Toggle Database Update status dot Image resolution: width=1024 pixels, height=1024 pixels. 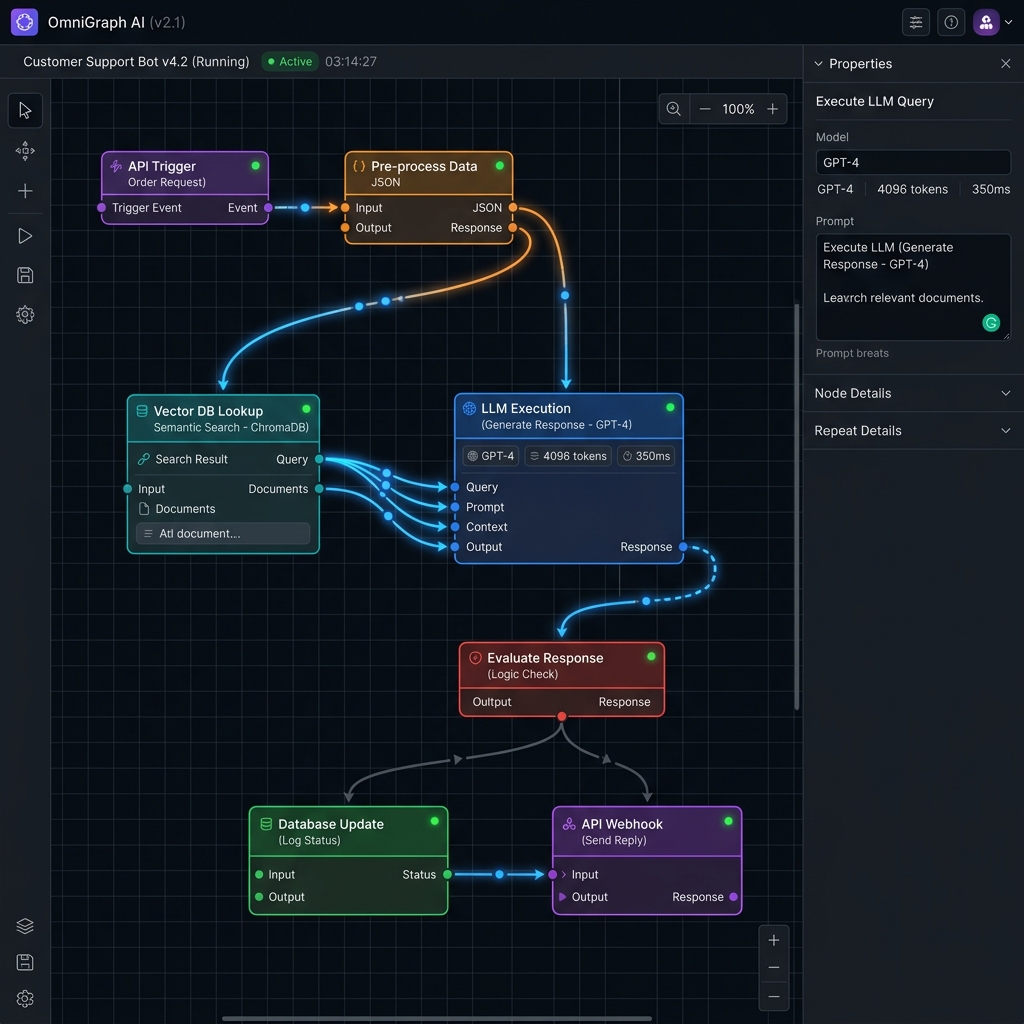(x=434, y=821)
